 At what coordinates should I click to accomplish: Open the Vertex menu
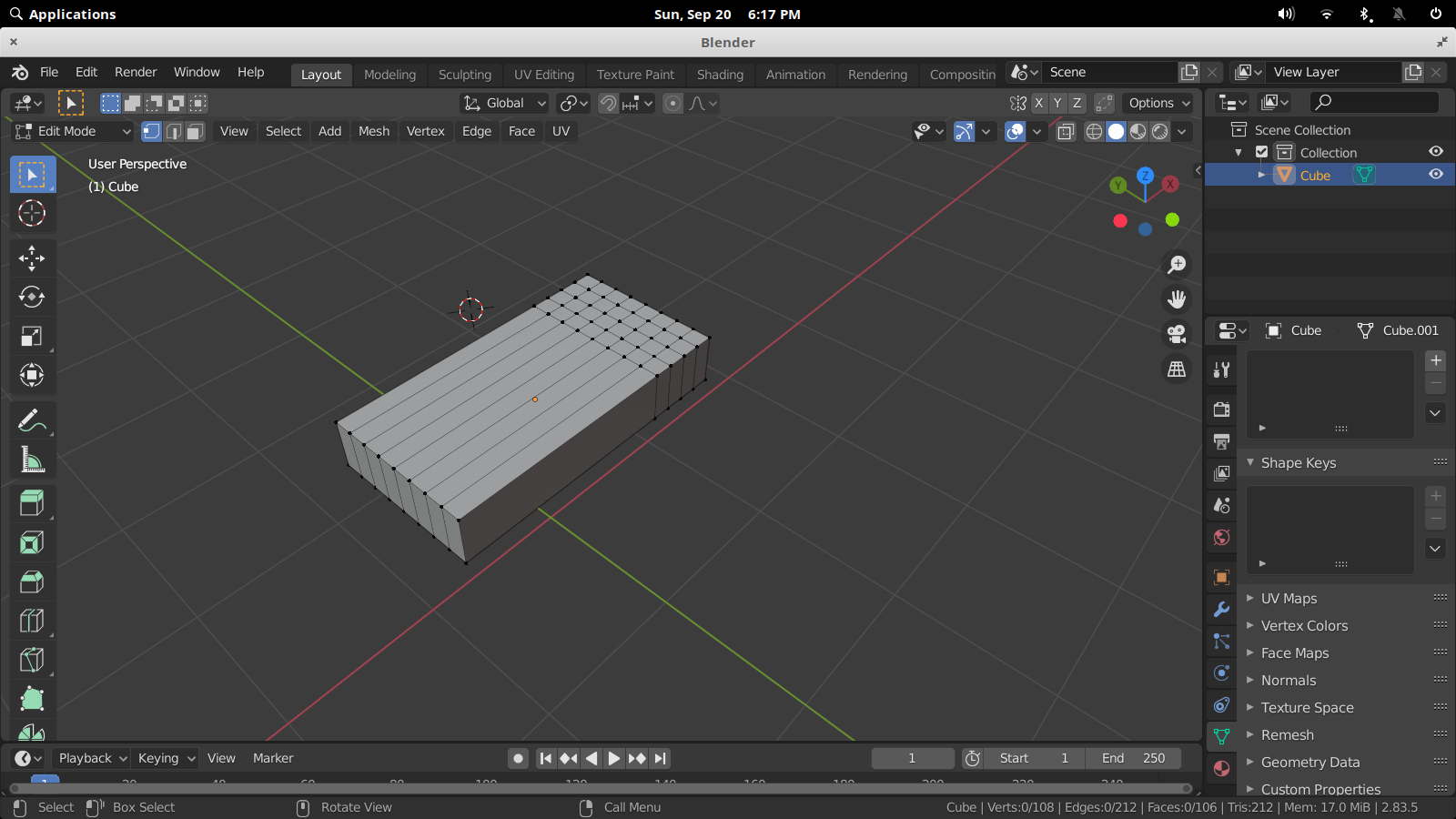click(426, 131)
